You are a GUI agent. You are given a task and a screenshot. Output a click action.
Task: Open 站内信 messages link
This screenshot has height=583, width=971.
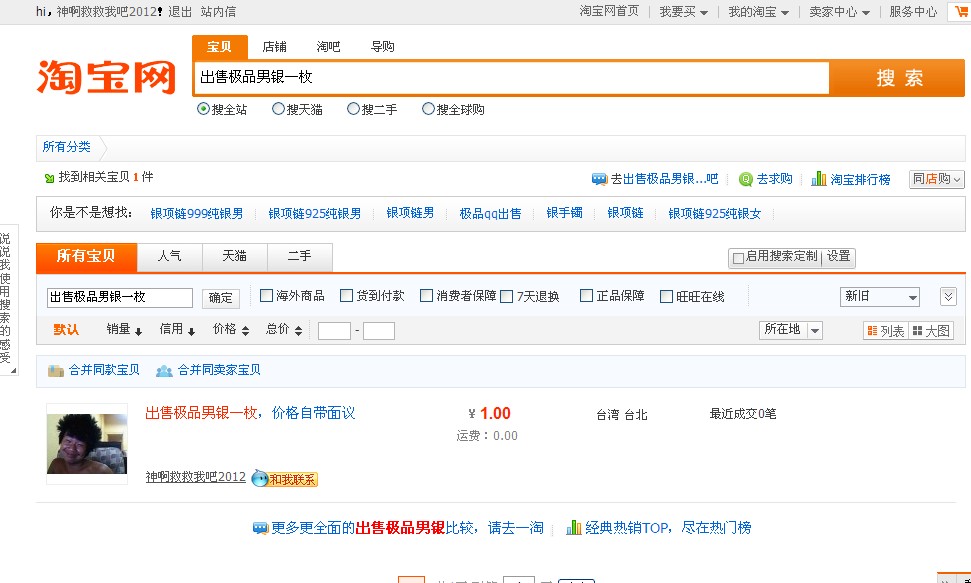pos(218,12)
